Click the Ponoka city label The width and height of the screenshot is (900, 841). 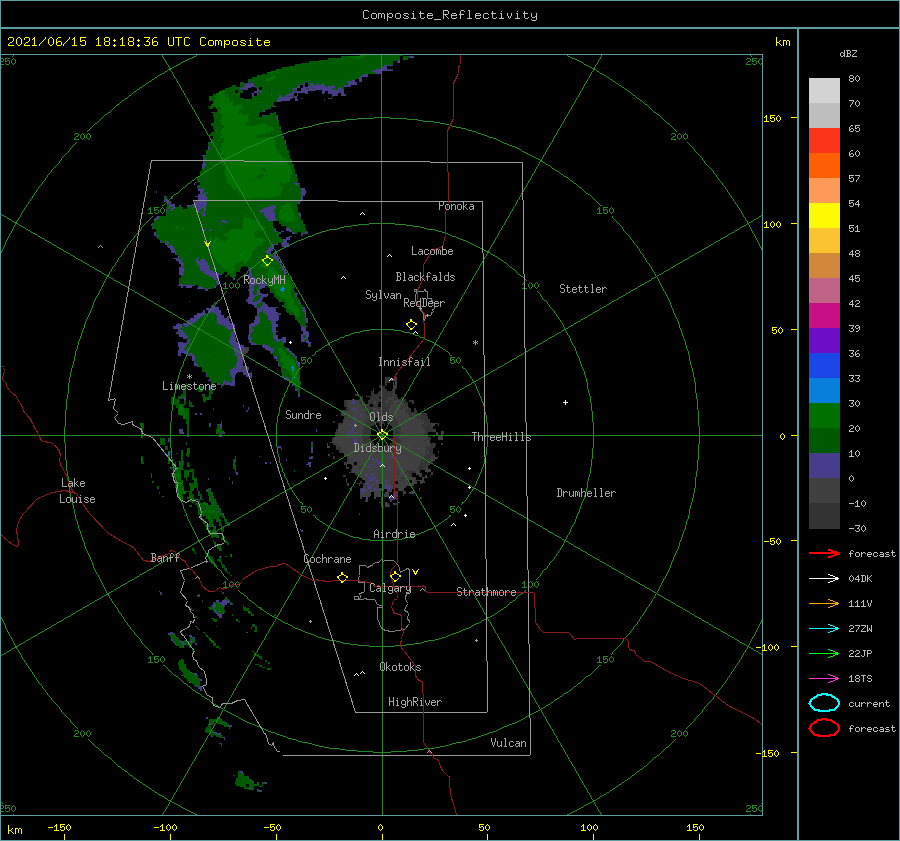pos(456,206)
